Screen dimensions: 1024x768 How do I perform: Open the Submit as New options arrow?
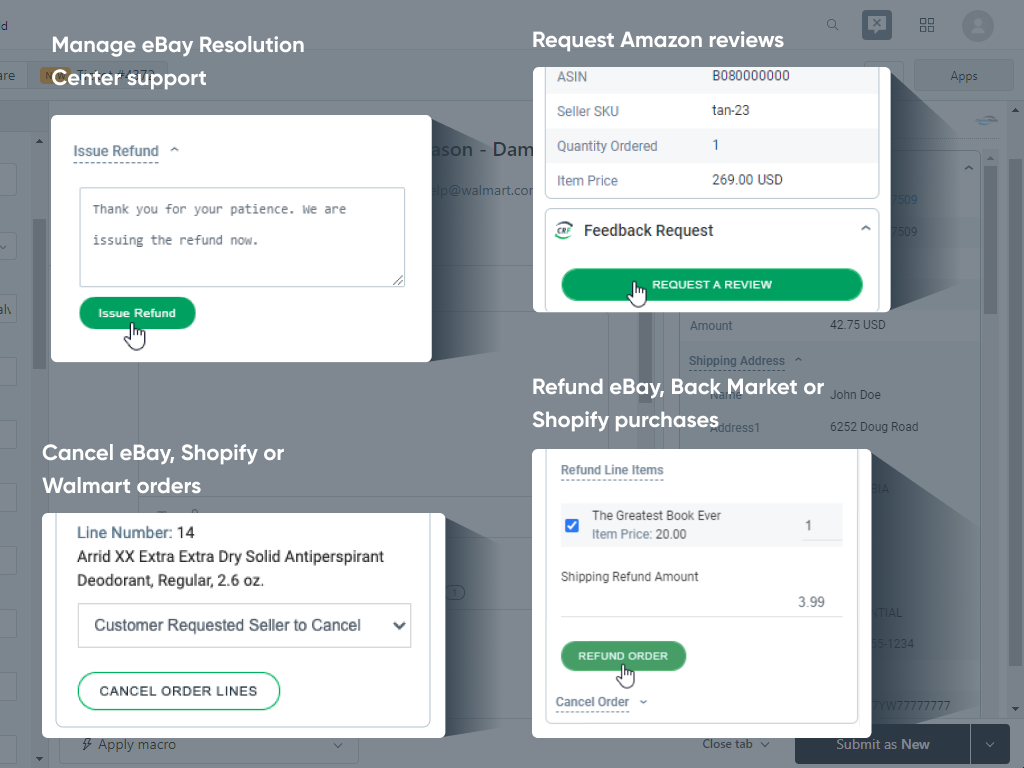point(990,744)
